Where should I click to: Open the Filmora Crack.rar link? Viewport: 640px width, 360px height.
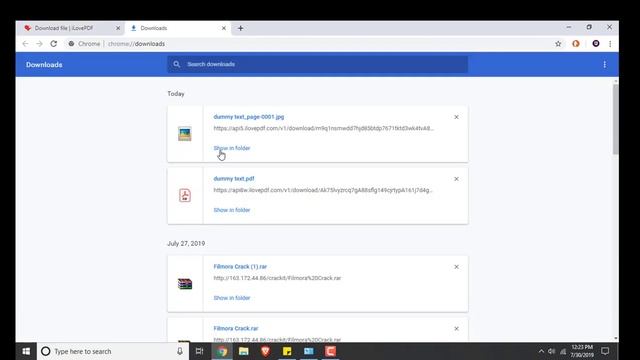click(x=236, y=328)
